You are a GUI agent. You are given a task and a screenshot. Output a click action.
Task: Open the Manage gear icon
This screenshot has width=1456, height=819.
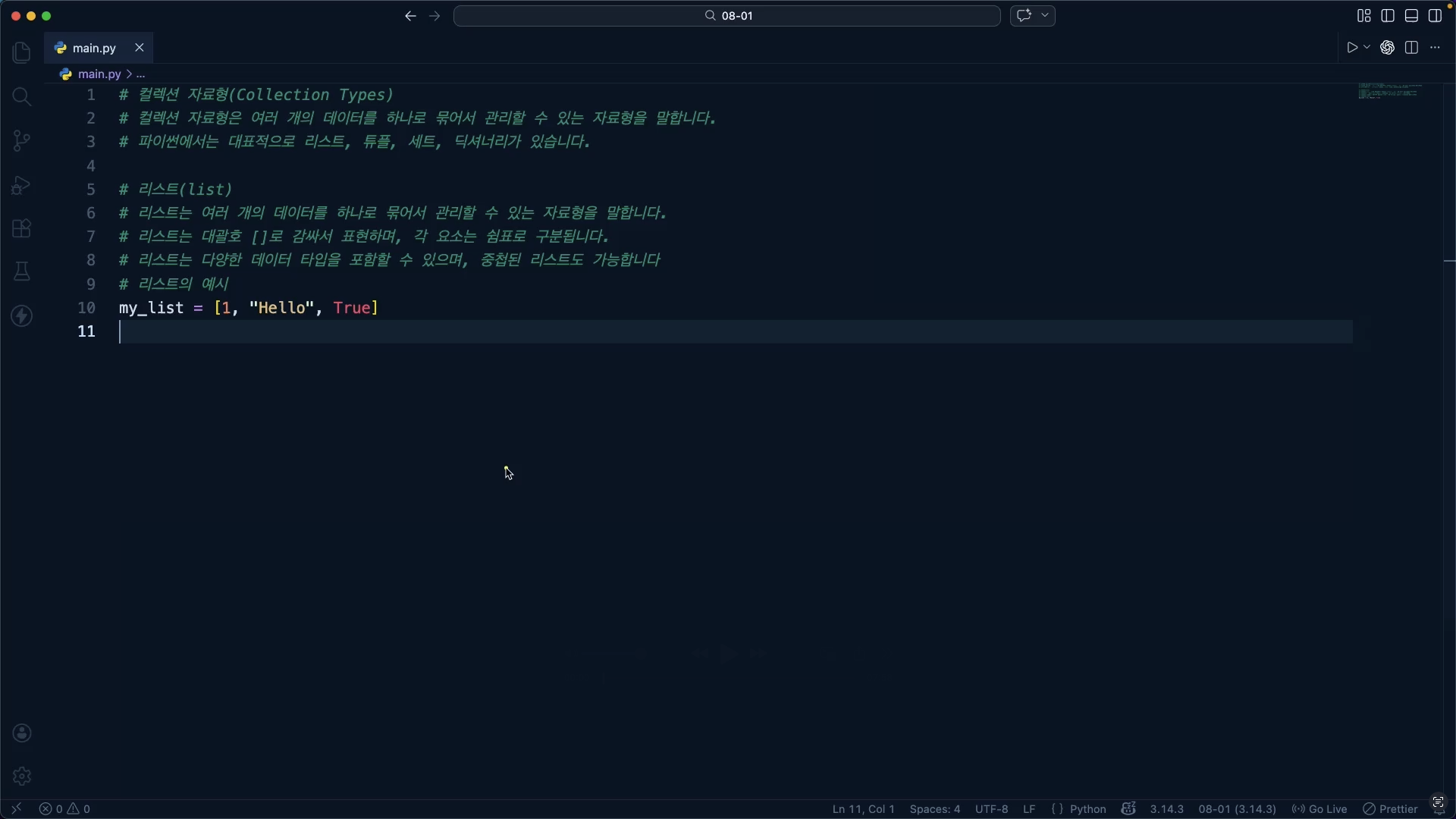click(x=22, y=777)
